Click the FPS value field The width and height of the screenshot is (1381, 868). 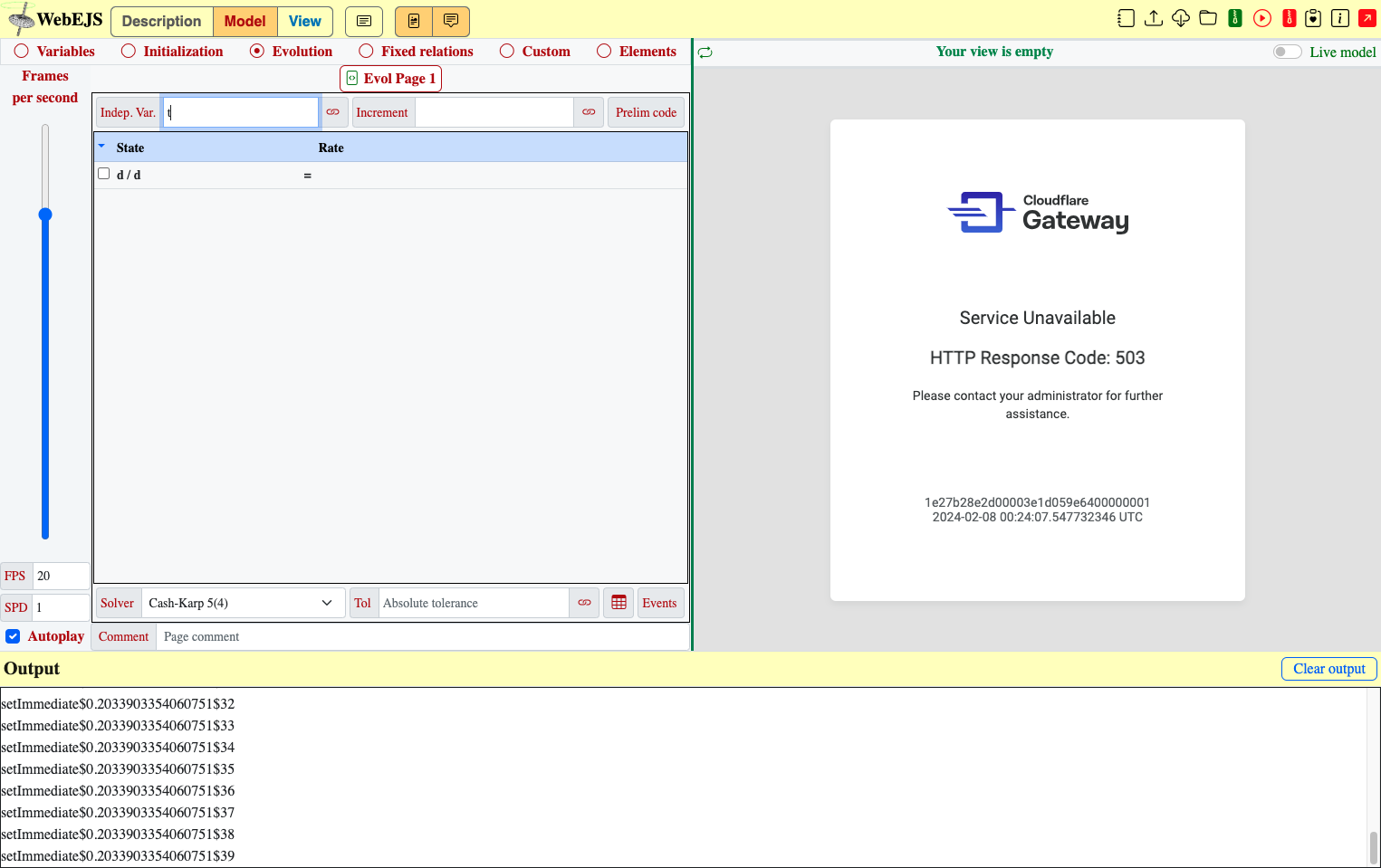(62, 576)
